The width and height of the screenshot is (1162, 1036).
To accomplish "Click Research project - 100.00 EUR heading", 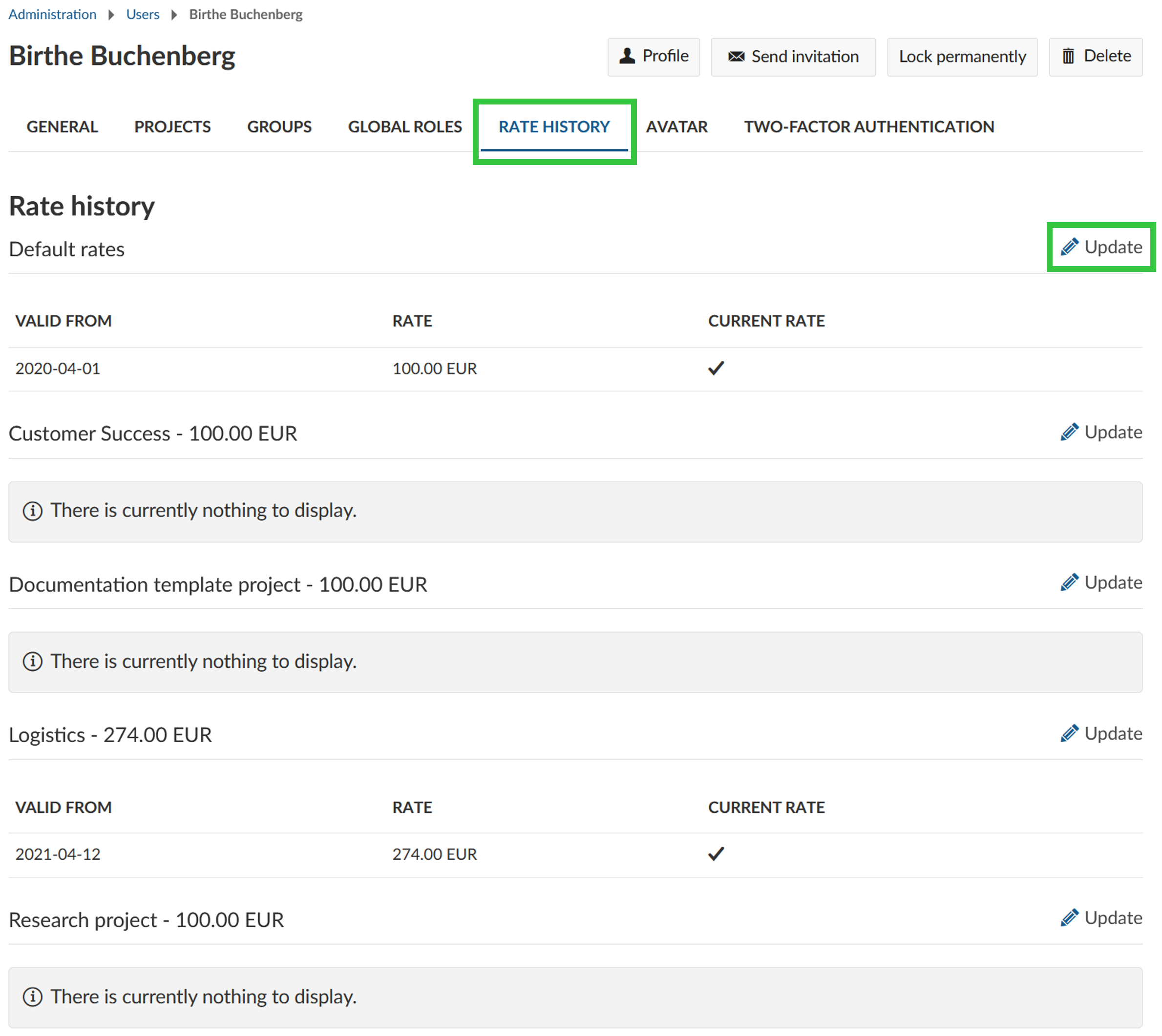I will [x=147, y=920].
